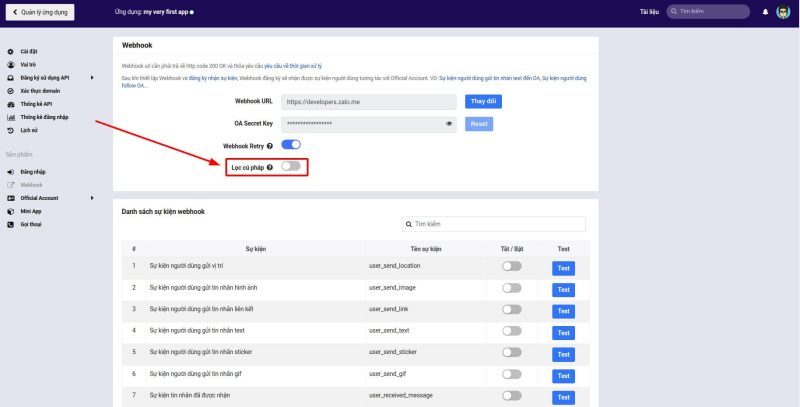The width and height of the screenshot is (800, 407).
Task: Click the Cài đặt gear icon
Action: tap(11, 52)
